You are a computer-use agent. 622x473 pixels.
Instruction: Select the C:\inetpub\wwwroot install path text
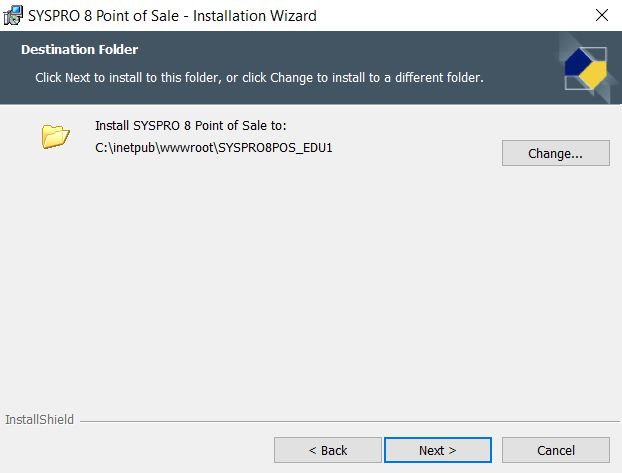[x=212, y=147]
